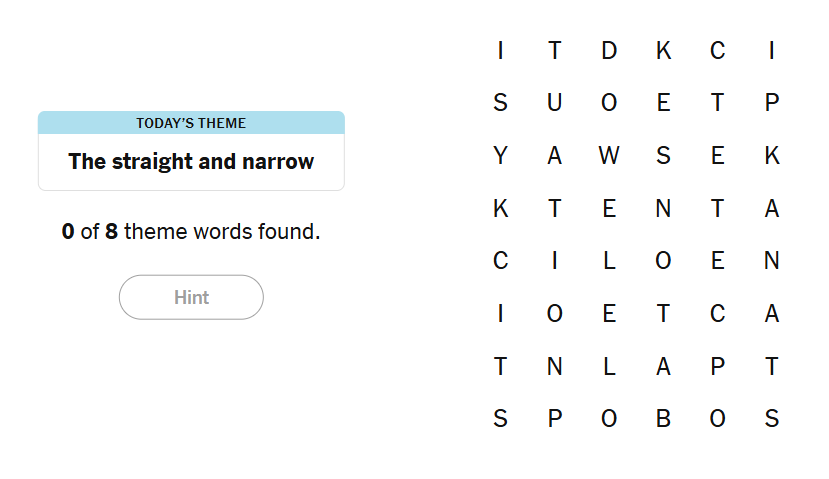
Task: Tap the letter Y in the grid
Action: click(x=501, y=156)
